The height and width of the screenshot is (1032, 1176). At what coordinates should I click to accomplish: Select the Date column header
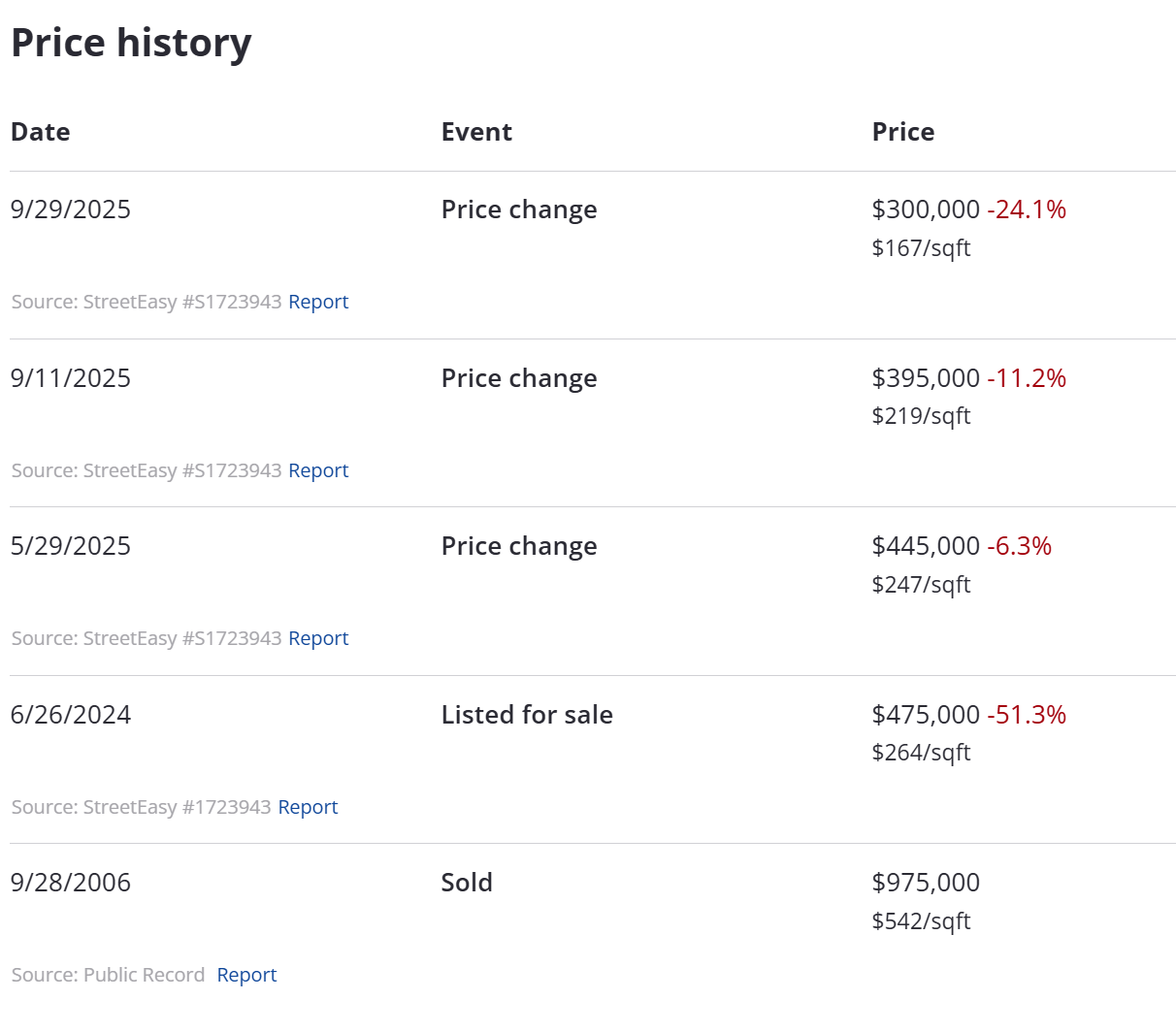click(41, 132)
